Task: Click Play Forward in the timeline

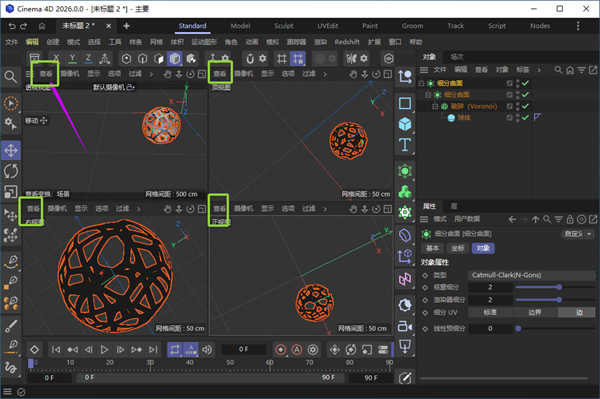Action: click(104, 349)
